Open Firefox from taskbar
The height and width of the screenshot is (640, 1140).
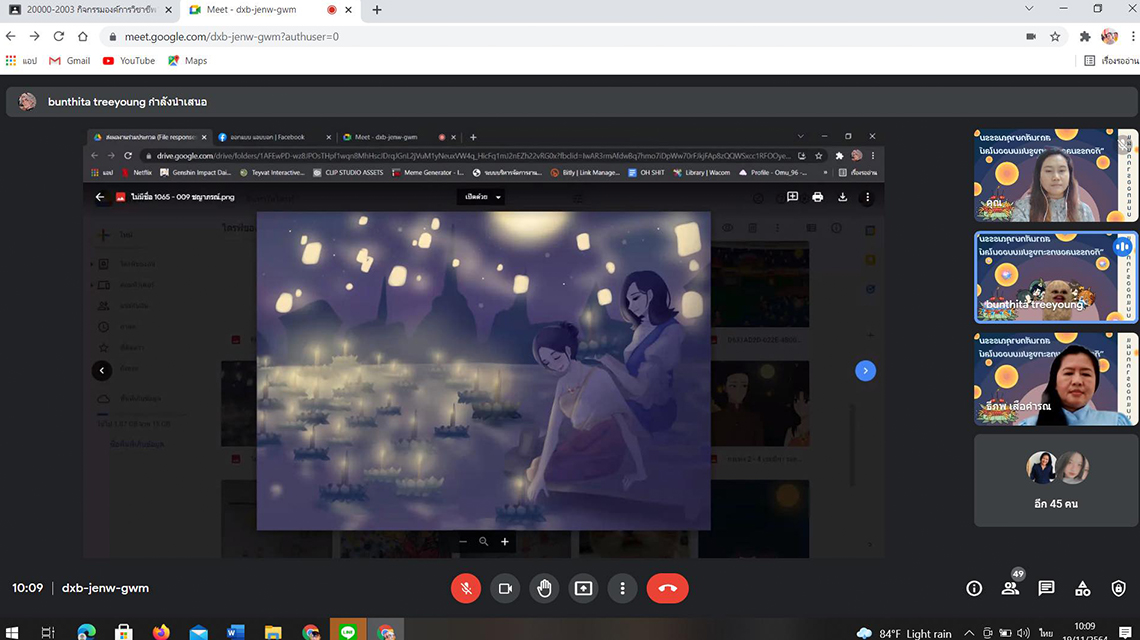(161, 633)
